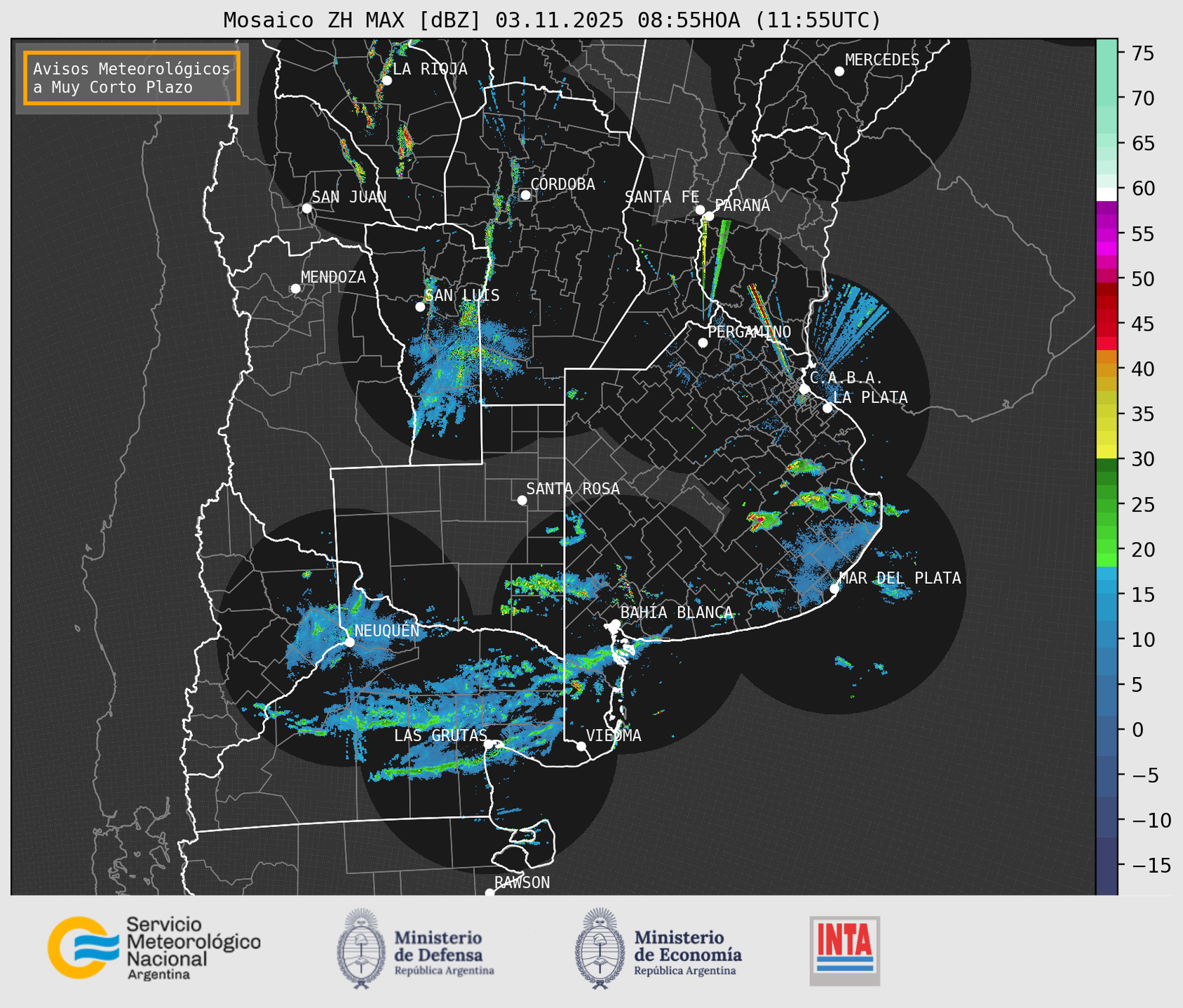Image resolution: width=1183 pixels, height=1008 pixels.
Task: Click the MAR DEL PLATA label text
Action: point(900,578)
